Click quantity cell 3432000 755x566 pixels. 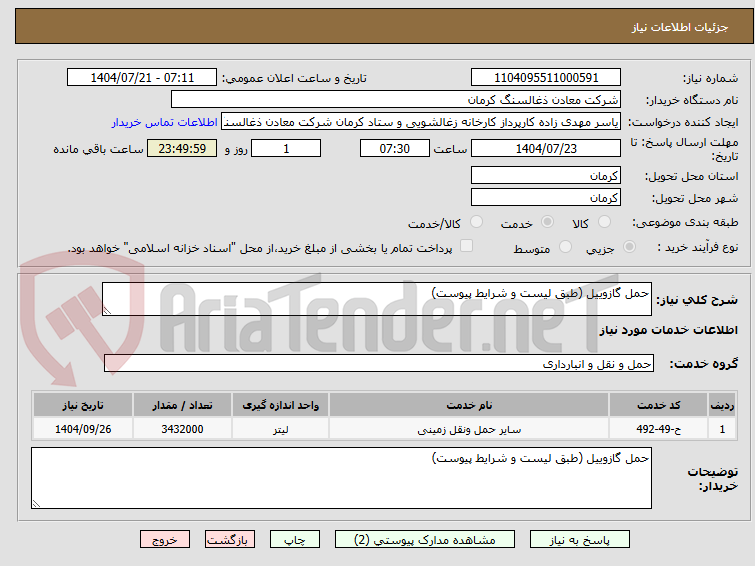pos(182,429)
